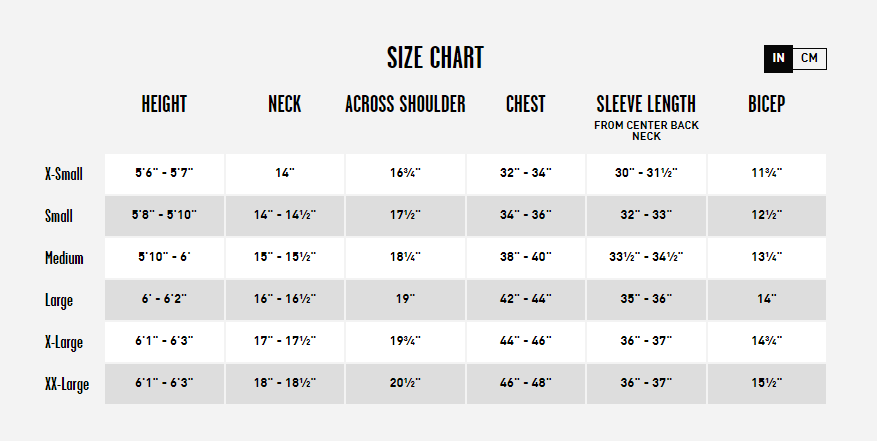Select Small sleeve length cell 32" - 33"
The width and height of the screenshot is (881, 441).
[646, 216]
